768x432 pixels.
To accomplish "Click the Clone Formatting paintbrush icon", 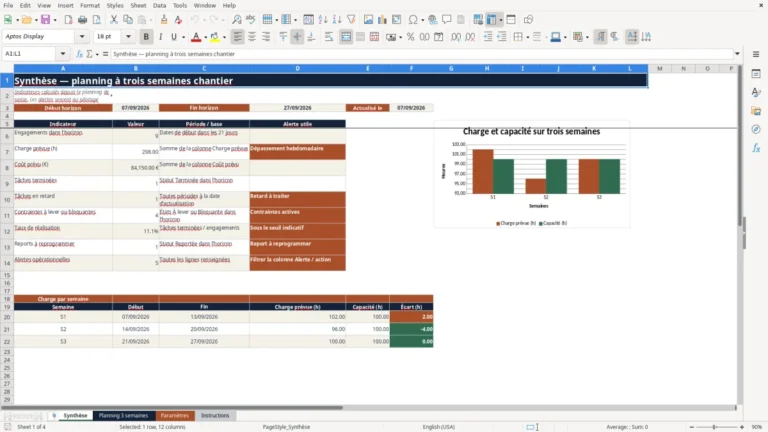I will point(164,20).
